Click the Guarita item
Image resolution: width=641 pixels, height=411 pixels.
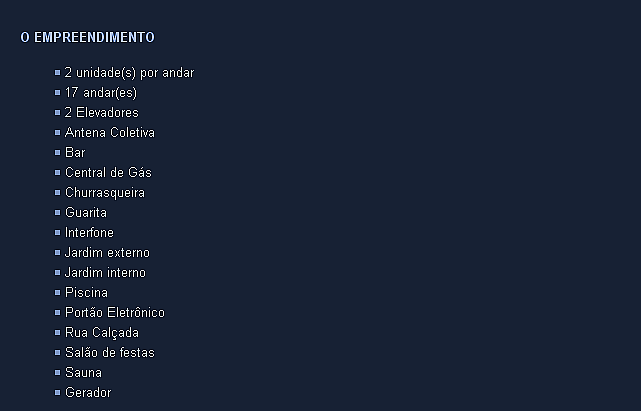85,213
